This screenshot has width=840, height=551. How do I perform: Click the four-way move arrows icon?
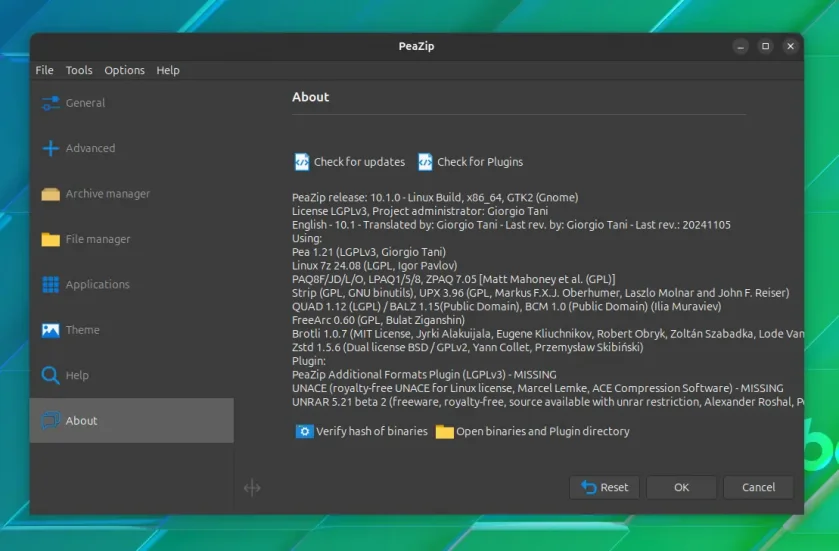coord(252,488)
